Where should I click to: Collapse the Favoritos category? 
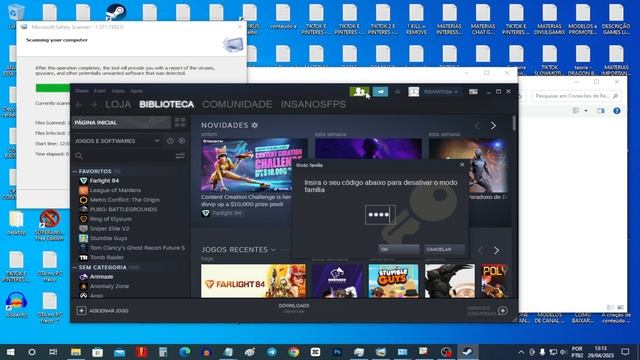tap(75, 171)
